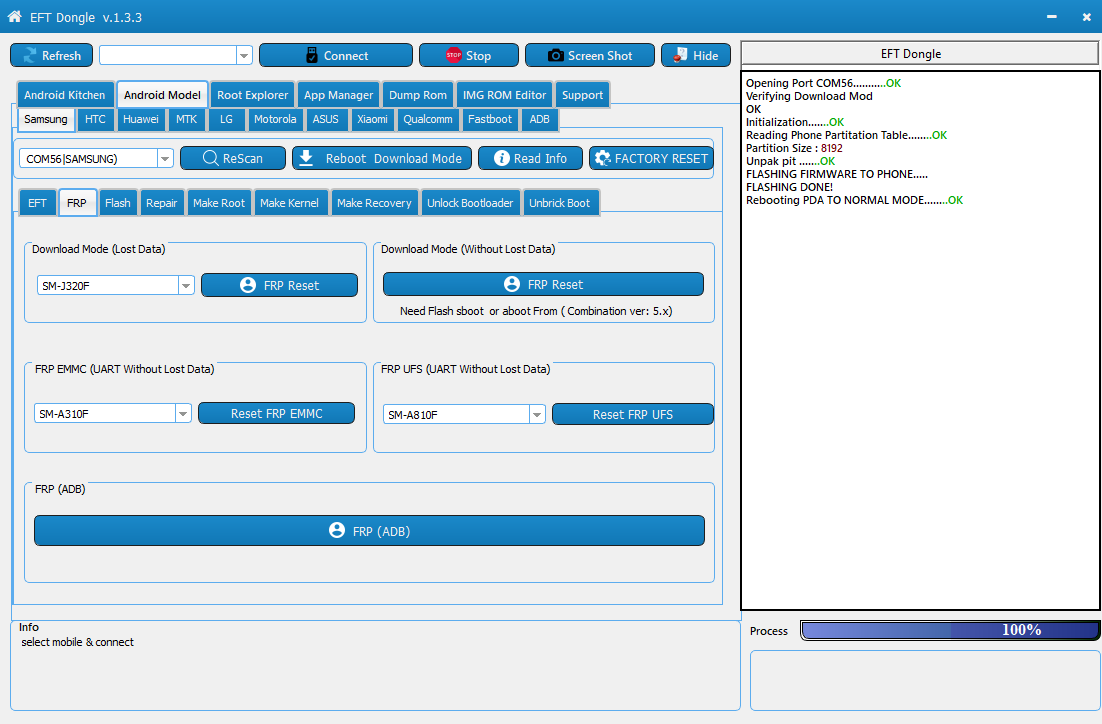Select the LG brand tab
This screenshot has height=724, width=1102.
pos(226,119)
